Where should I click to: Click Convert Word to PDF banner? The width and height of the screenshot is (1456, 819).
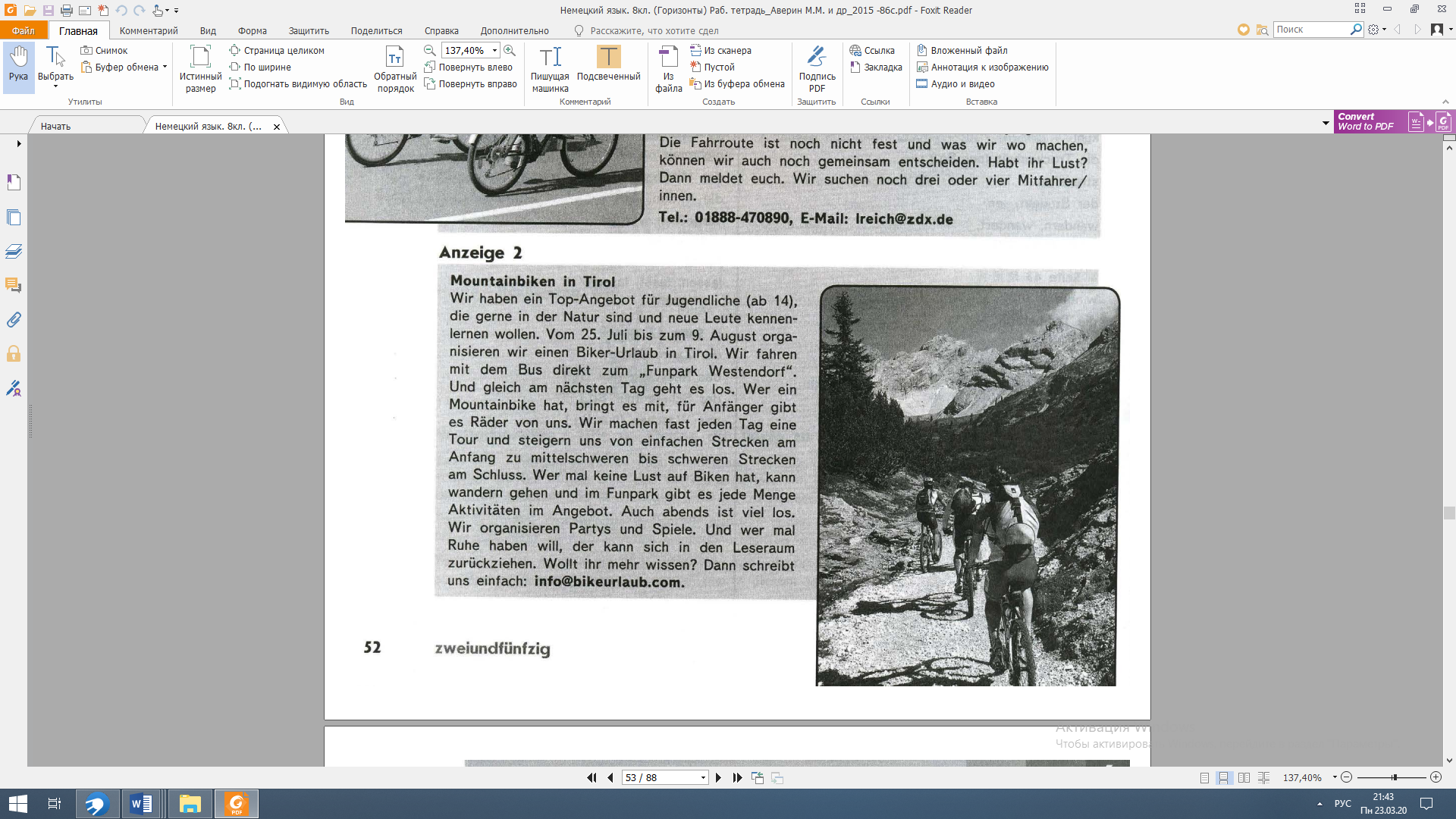[x=1394, y=121]
